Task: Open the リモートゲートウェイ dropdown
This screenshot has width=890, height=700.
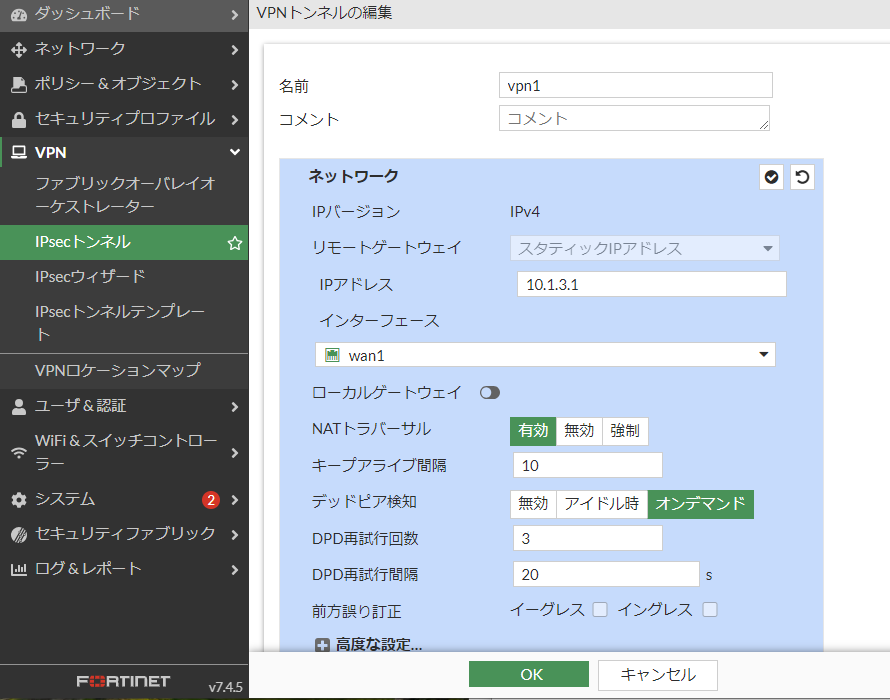Action: (x=645, y=249)
